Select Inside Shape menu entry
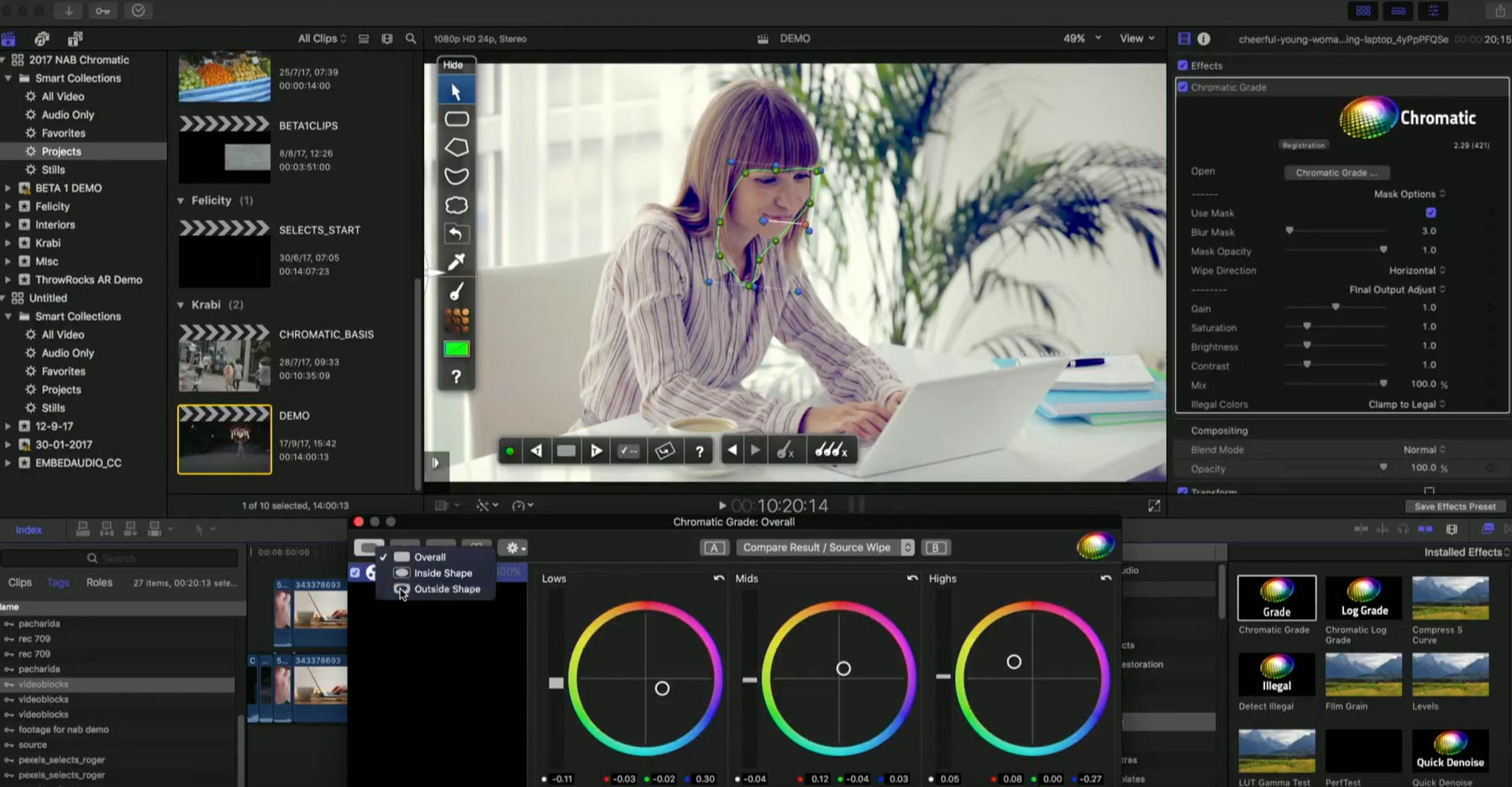This screenshot has height=787, width=1512. (x=437, y=573)
